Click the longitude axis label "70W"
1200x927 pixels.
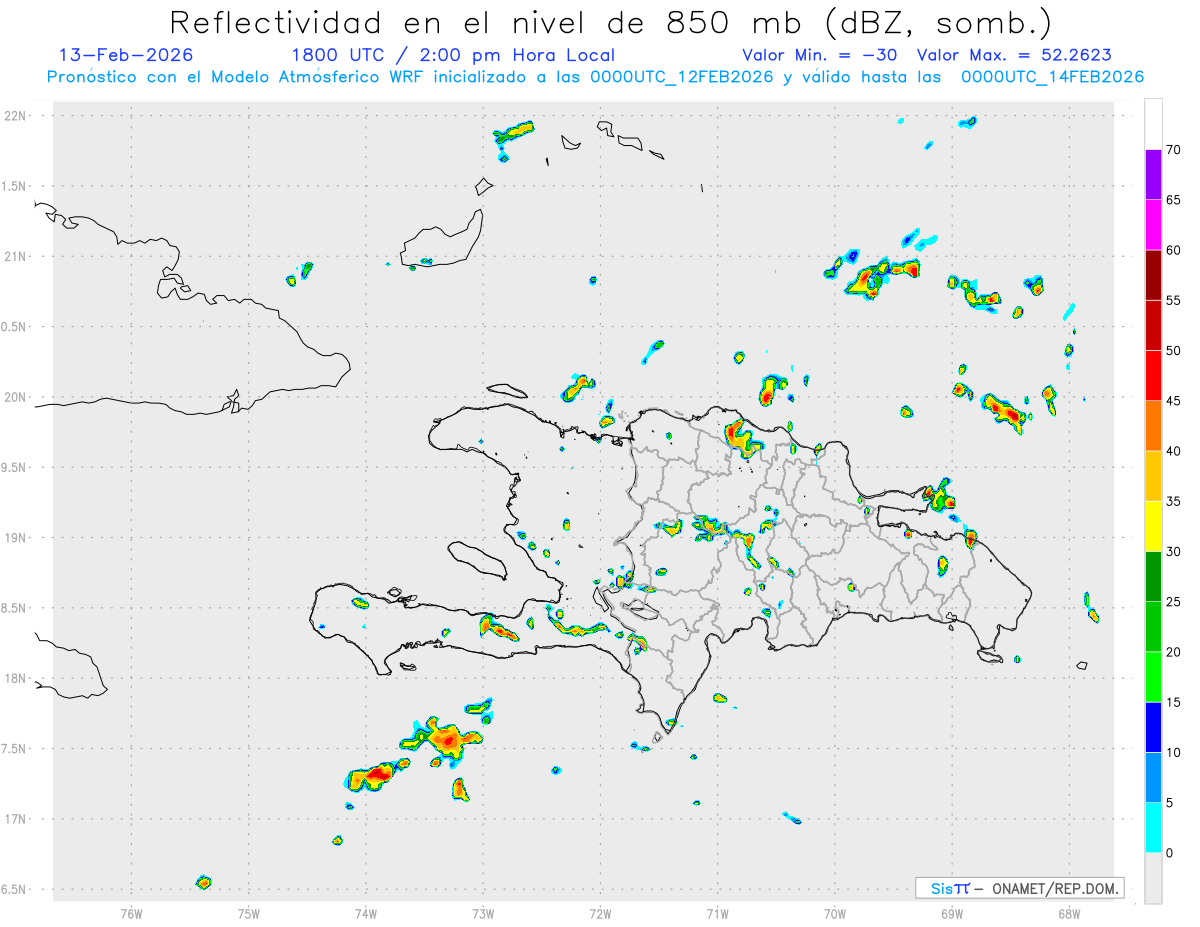tap(834, 913)
